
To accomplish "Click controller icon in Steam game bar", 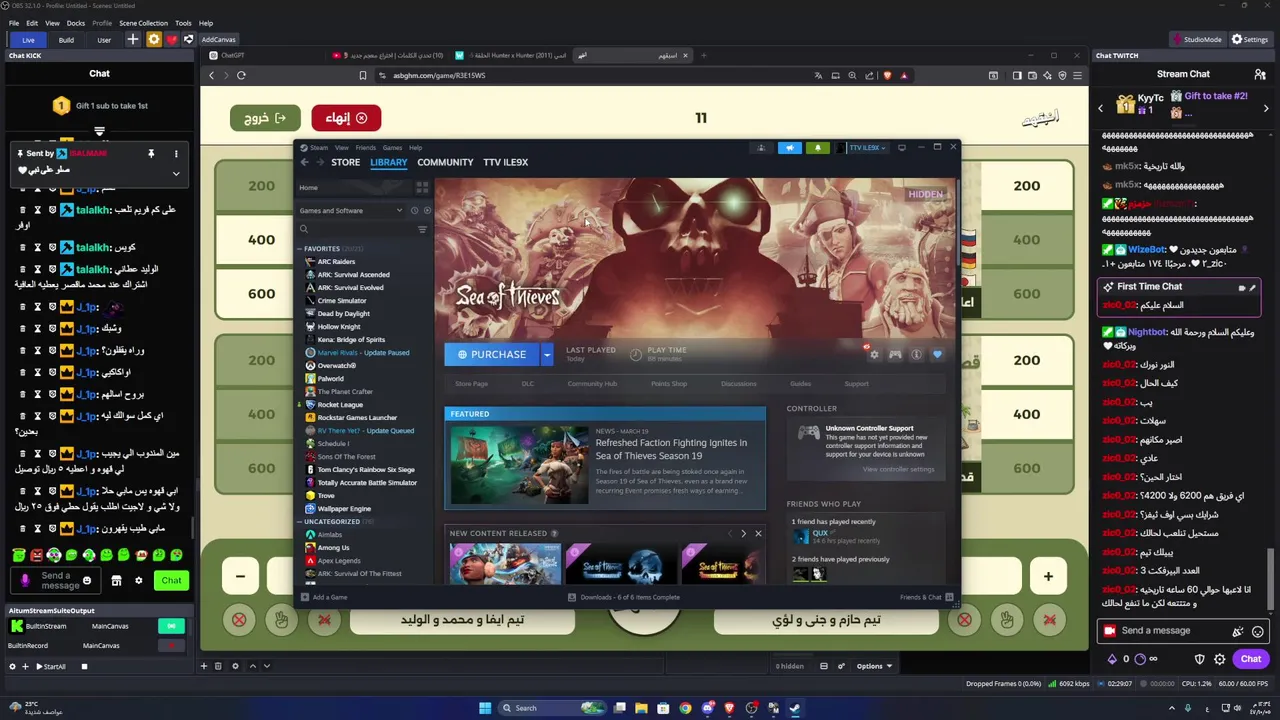I will [895, 354].
